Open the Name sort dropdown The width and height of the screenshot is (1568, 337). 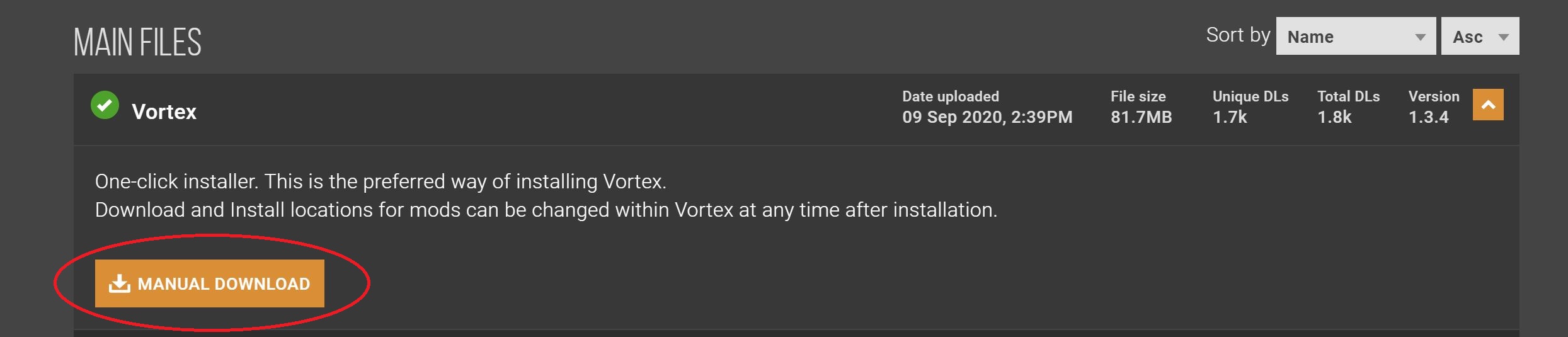pos(1355,37)
